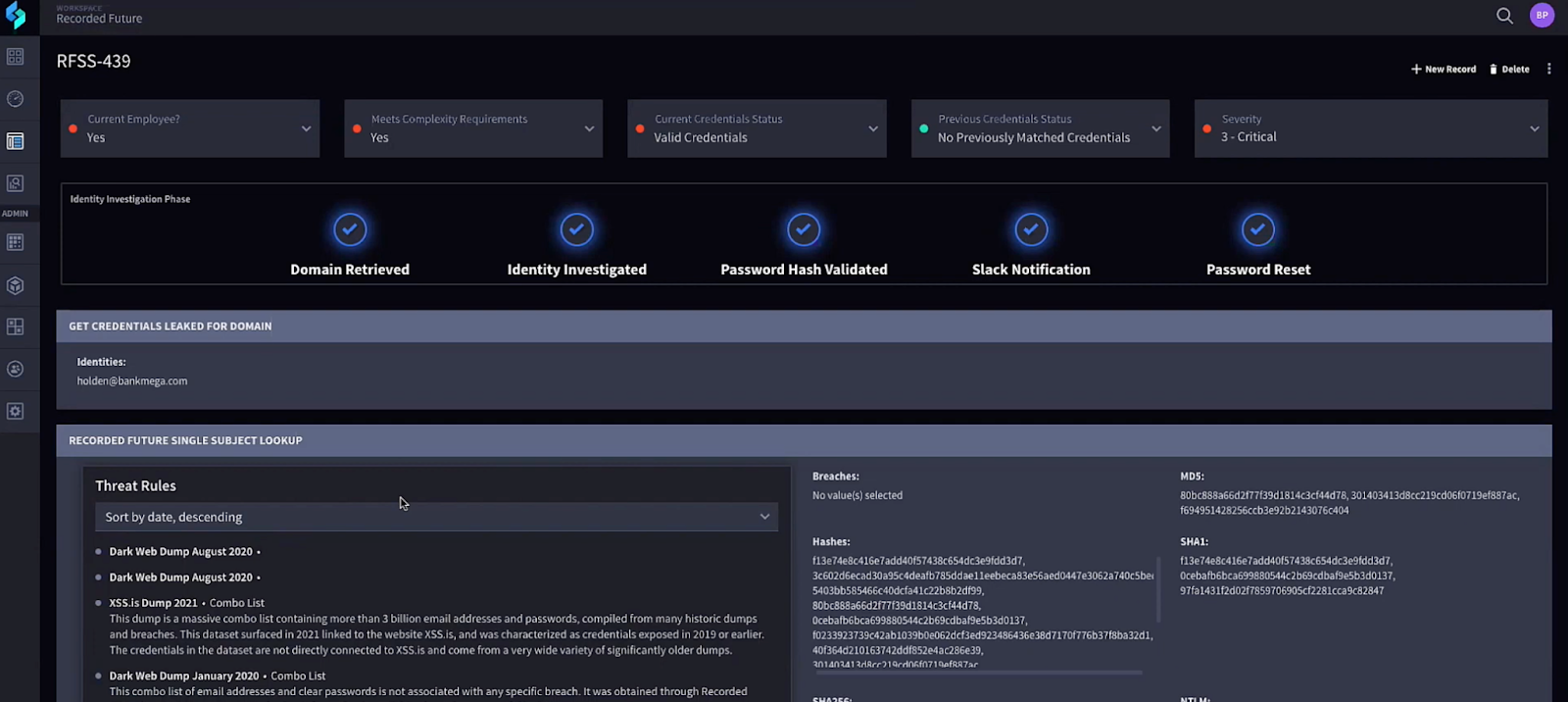
Task: Click the Swimlane logo icon
Action: 16,16
